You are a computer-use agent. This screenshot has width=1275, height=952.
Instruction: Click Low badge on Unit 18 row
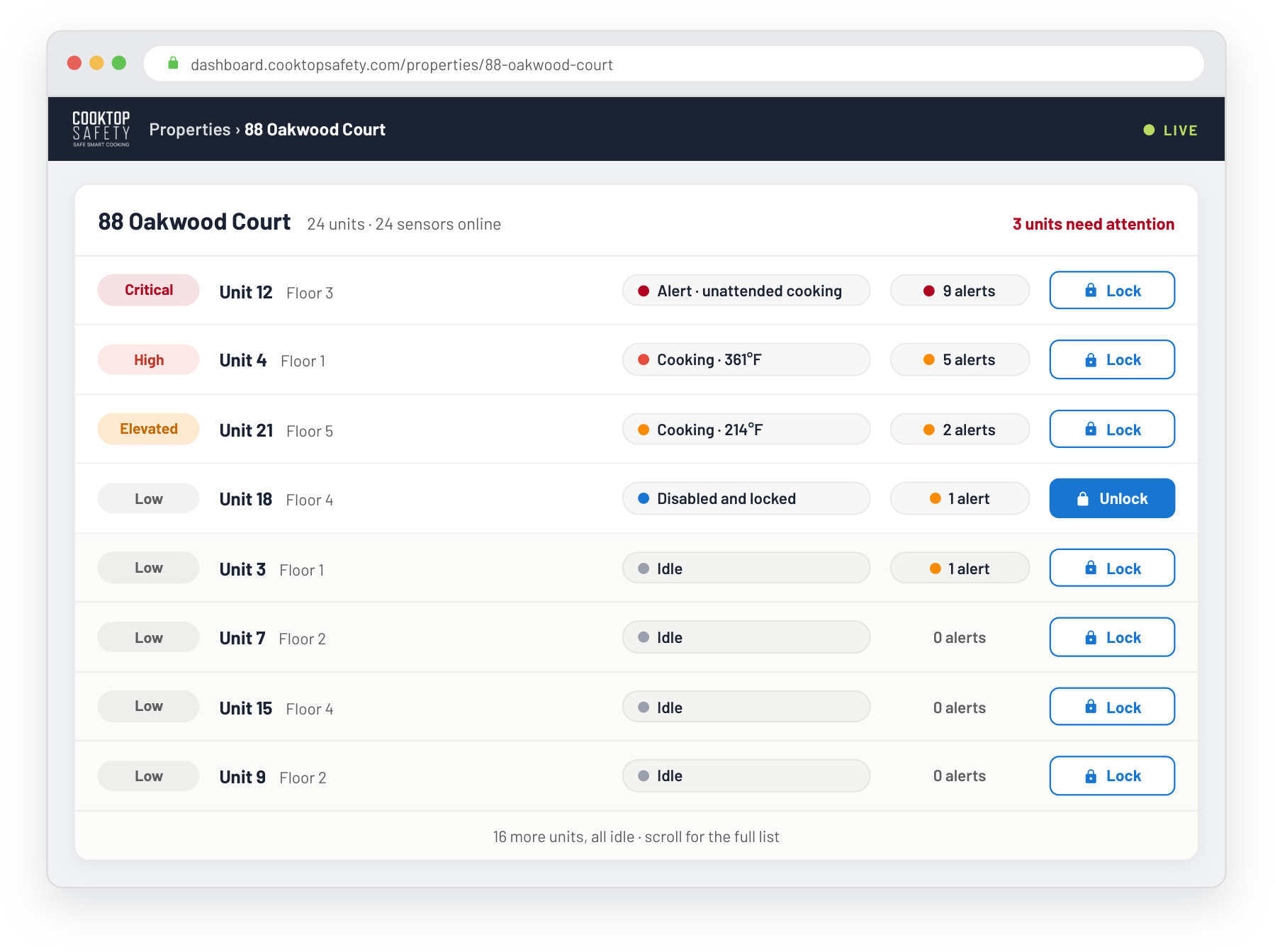tap(149, 498)
